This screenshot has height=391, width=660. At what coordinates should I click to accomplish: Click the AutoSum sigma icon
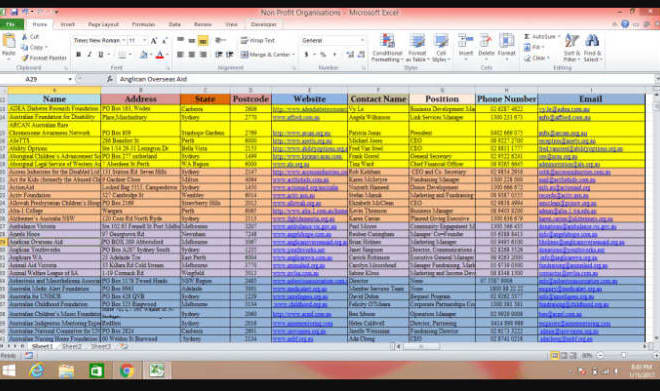(x=527, y=37)
